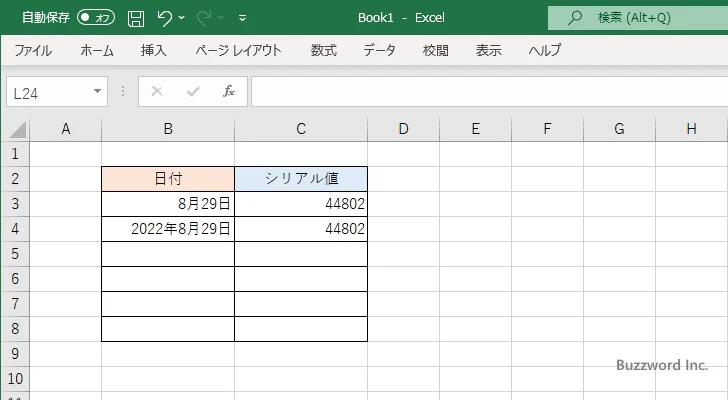Select row 1 header
Screen dimensions: 728x400
pos(15,154)
